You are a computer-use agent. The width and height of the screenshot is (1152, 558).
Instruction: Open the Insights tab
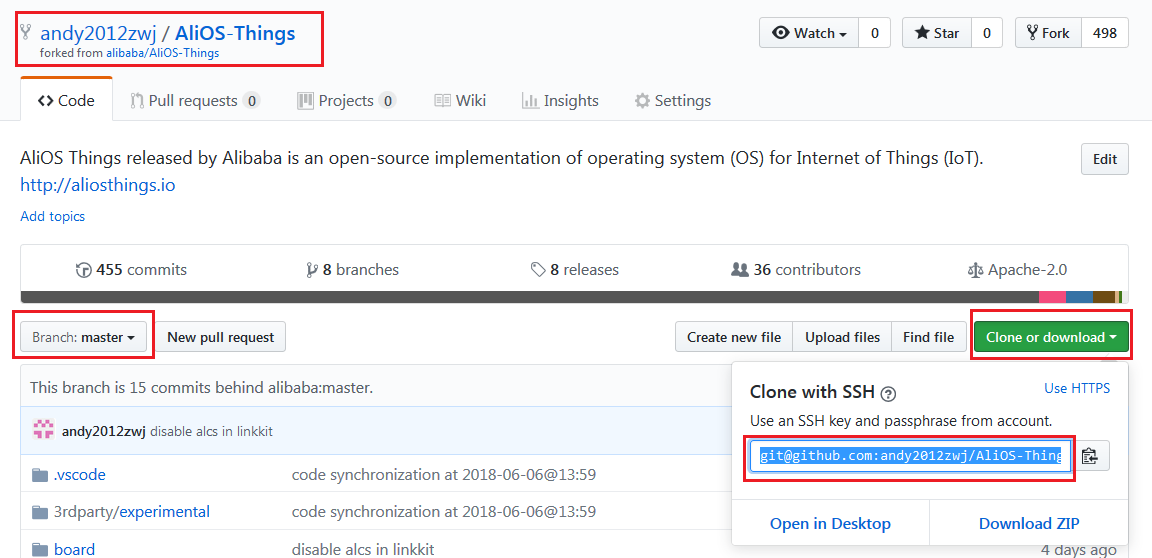click(560, 100)
